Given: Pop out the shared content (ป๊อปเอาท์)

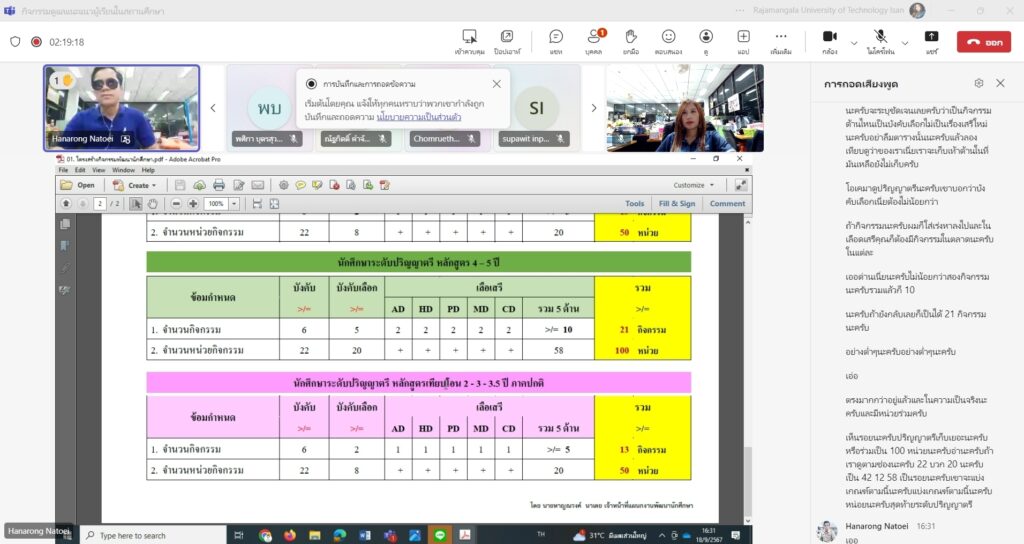Looking at the screenshot, I should 506,41.
